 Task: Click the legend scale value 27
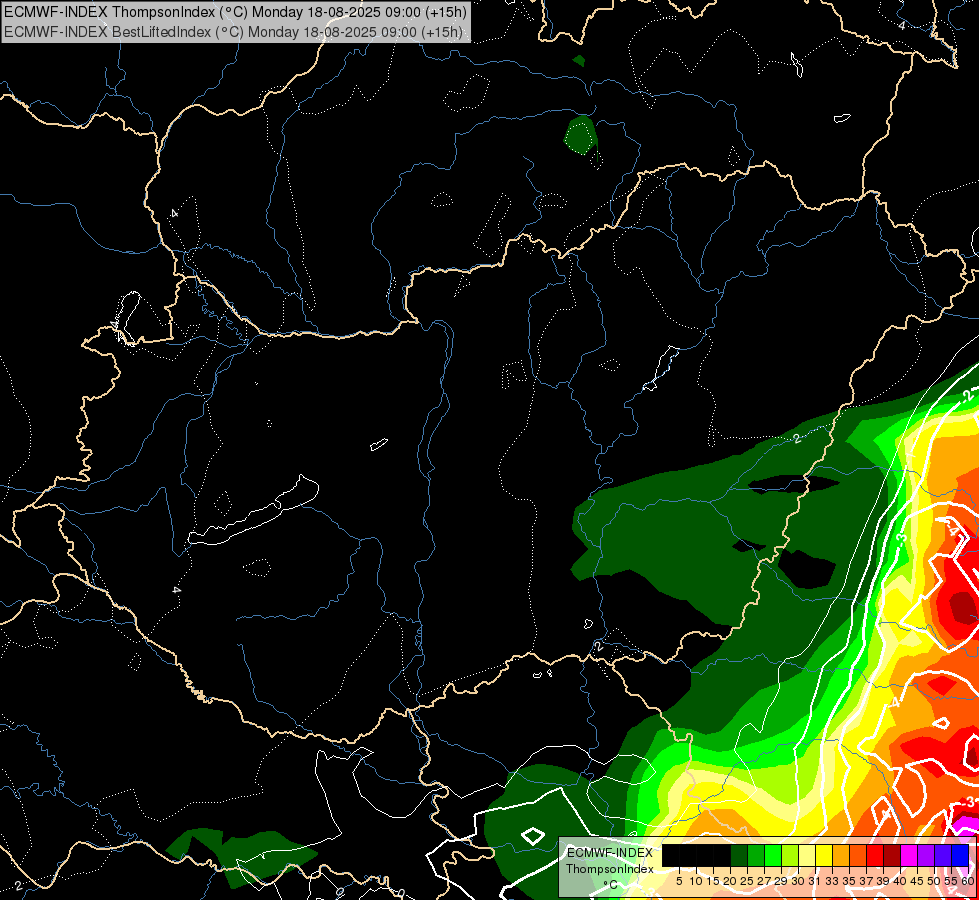(764, 881)
